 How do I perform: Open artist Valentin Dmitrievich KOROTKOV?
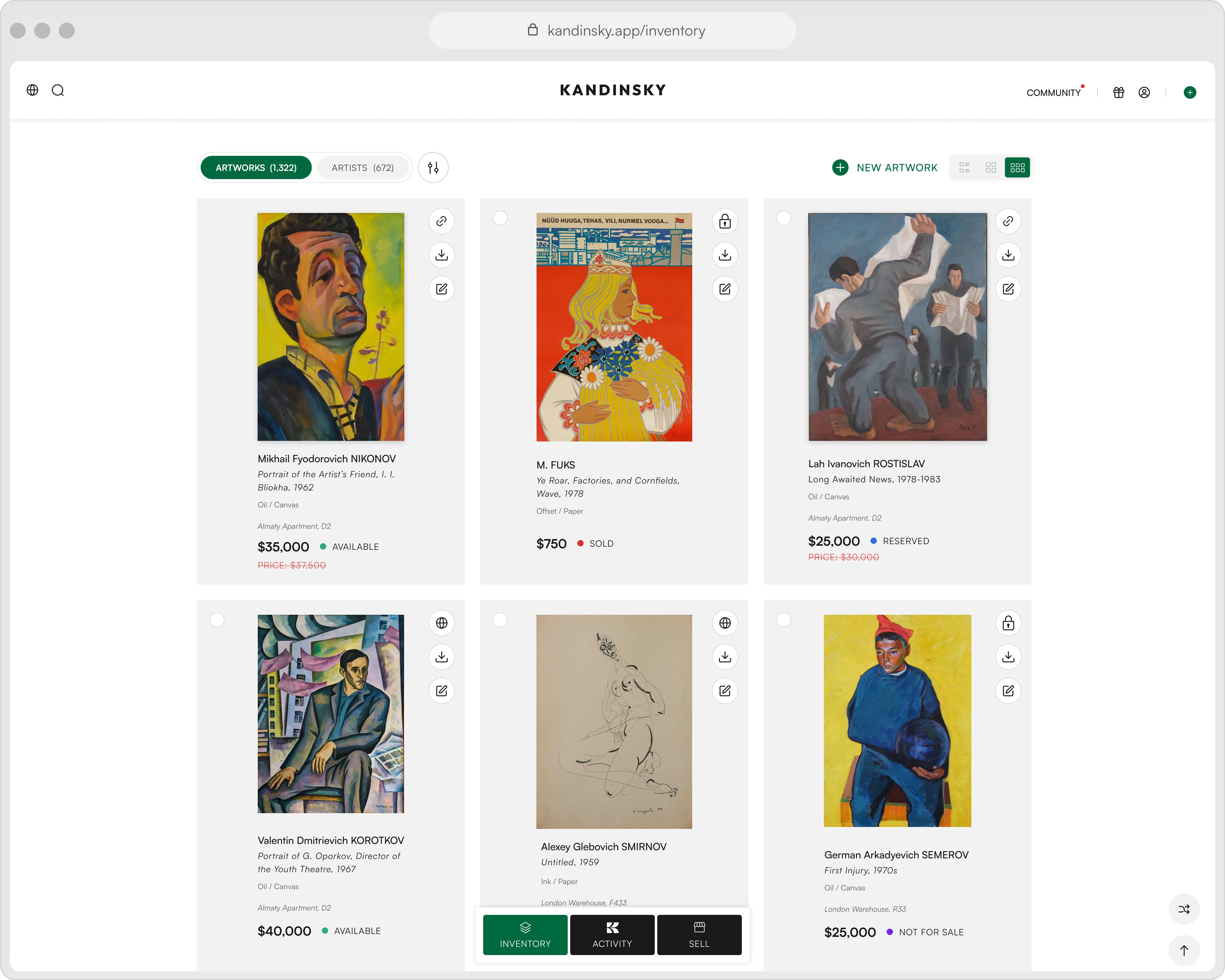(x=331, y=840)
